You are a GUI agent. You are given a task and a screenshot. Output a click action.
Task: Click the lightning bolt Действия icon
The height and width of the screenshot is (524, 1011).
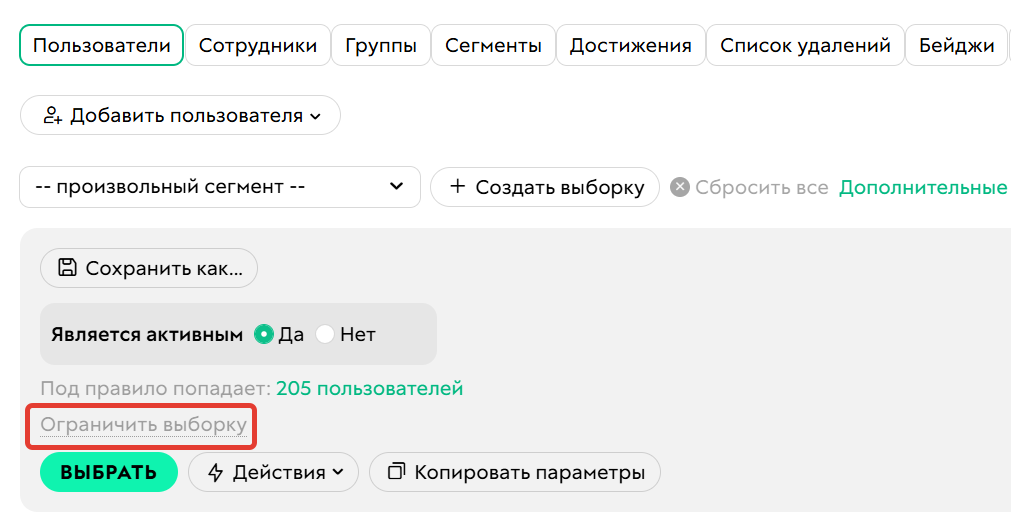click(216, 473)
